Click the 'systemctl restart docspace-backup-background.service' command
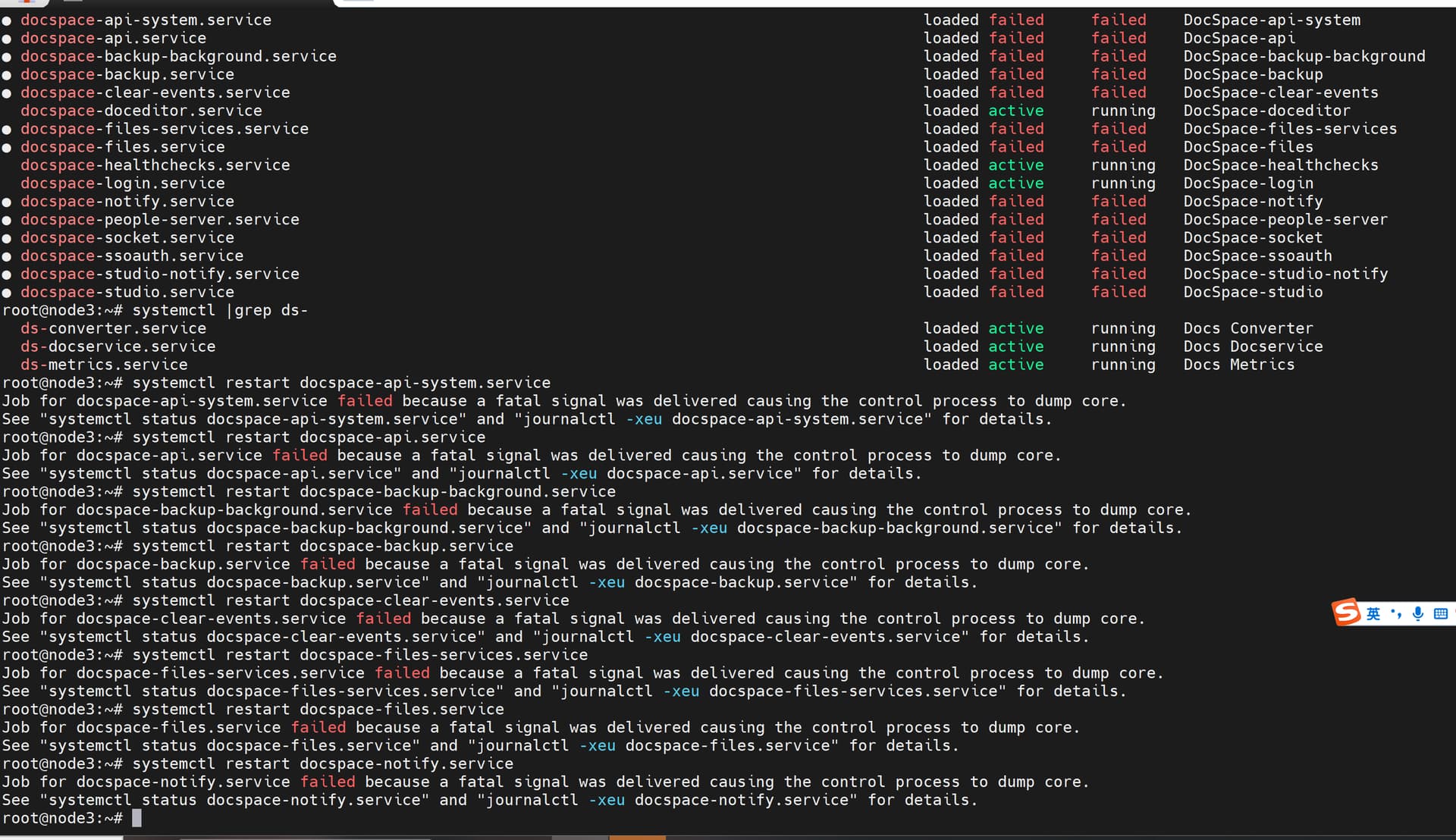This screenshot has height=840, width=1456. [x=374, y=492]
